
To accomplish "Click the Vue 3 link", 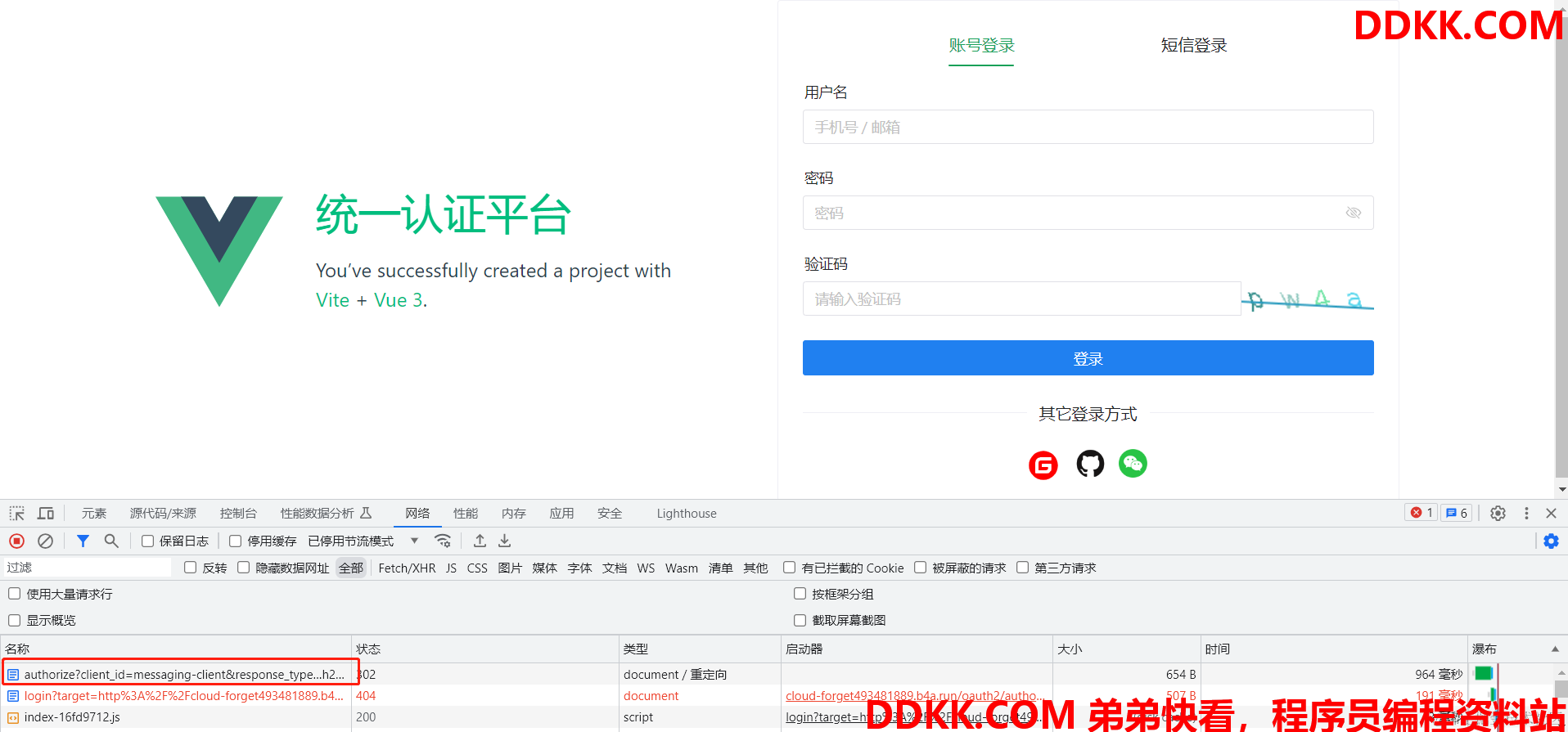I will point(399,300).
